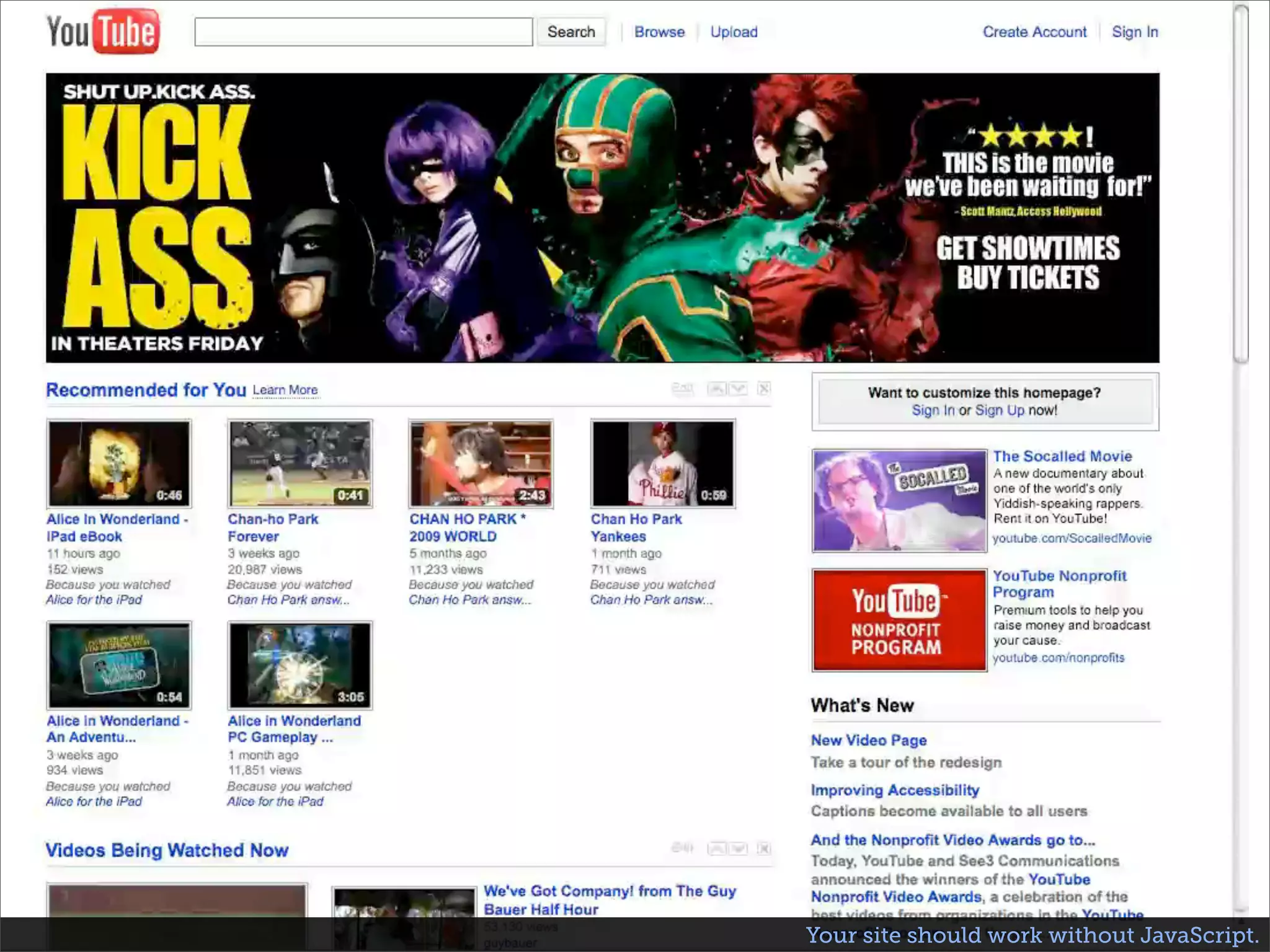Remove the Videos Being Watched Now section
The width and height of the screenshot is (1270, 952).
(x=764, y=848)
